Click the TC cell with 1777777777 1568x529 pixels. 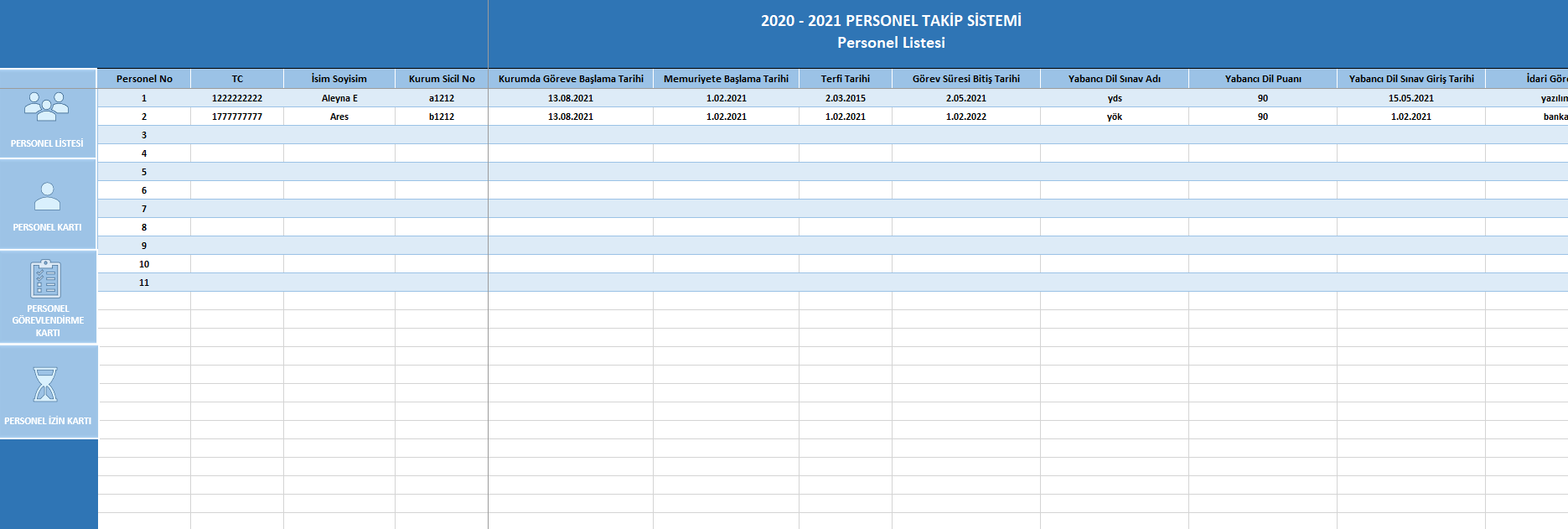[237, 117]
